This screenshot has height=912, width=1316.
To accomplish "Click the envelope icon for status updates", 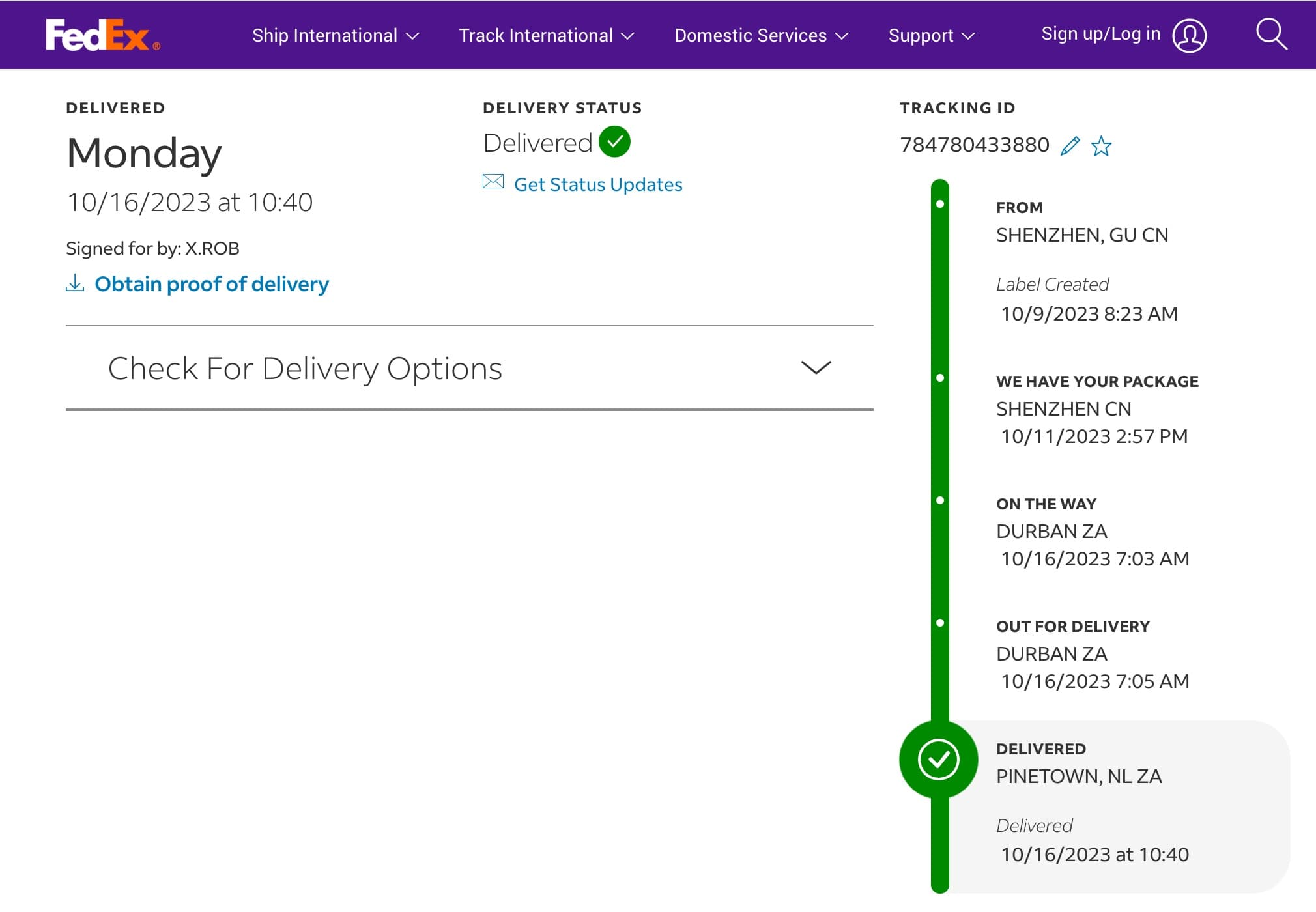I will coord(493,181).
